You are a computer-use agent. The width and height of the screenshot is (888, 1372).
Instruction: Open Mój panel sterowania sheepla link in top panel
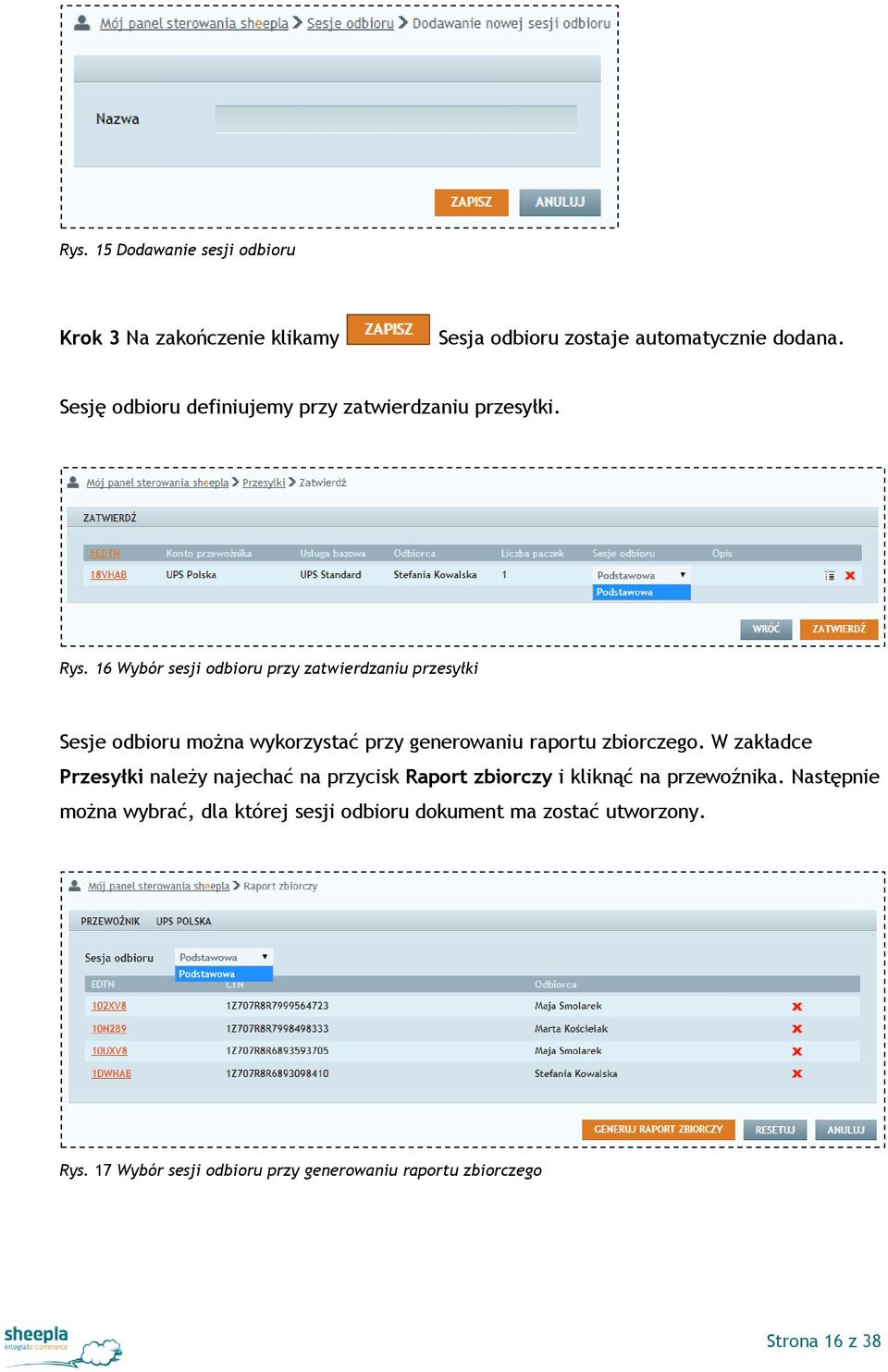point(194,23)
